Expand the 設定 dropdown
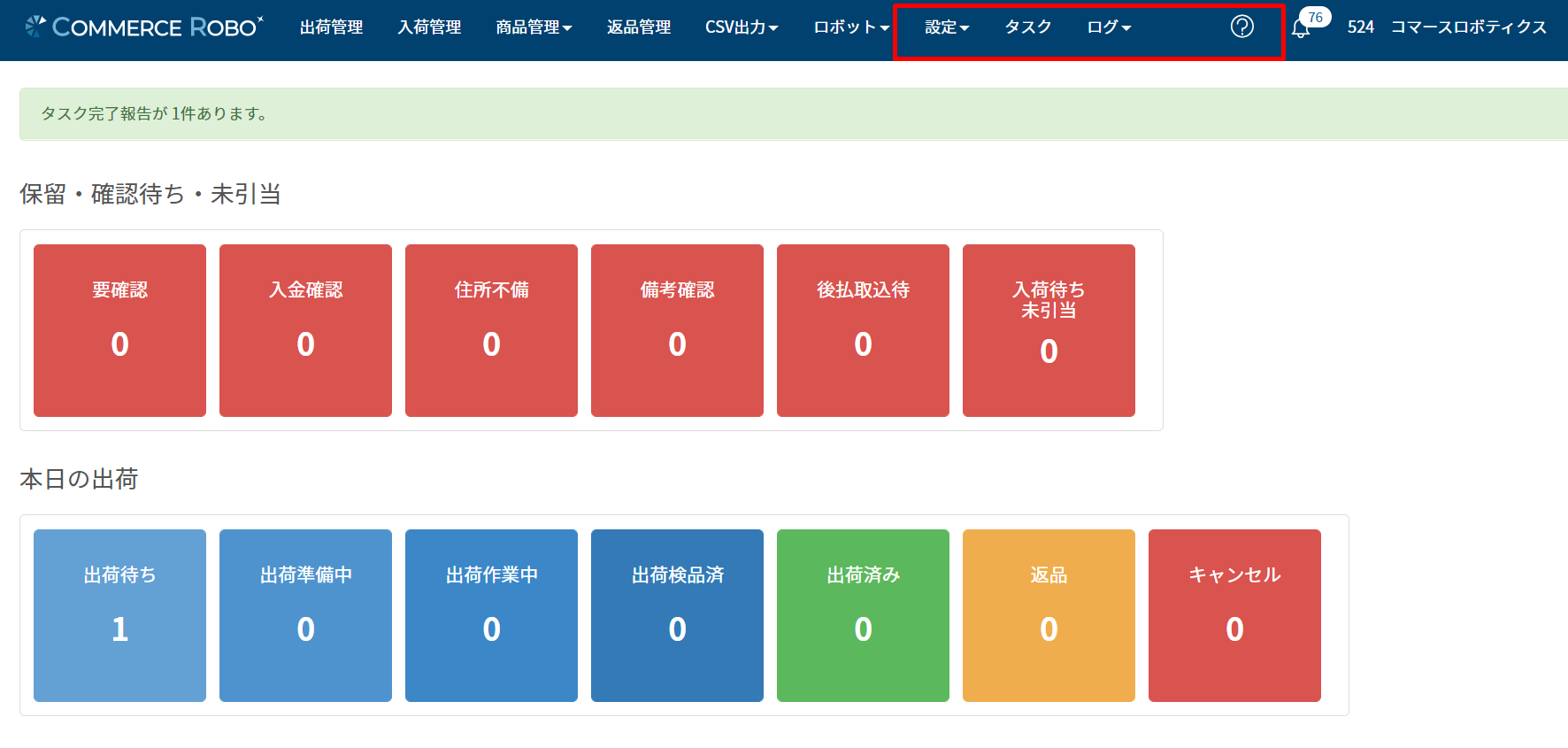Image resolution: width=1568 pixels, height=748 pixels. coord(947,27)
